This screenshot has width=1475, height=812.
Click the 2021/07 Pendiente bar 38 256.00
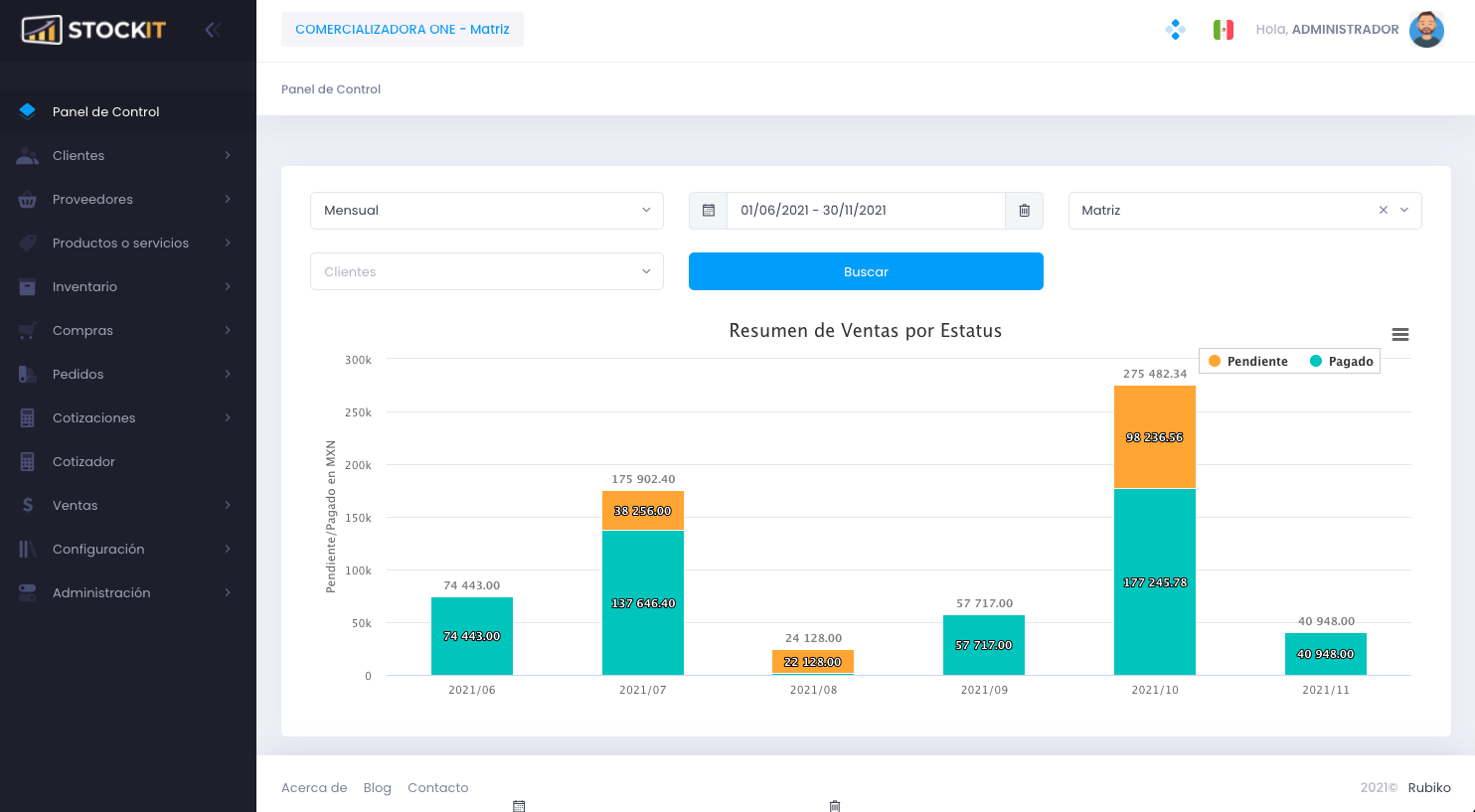point(643,511)
